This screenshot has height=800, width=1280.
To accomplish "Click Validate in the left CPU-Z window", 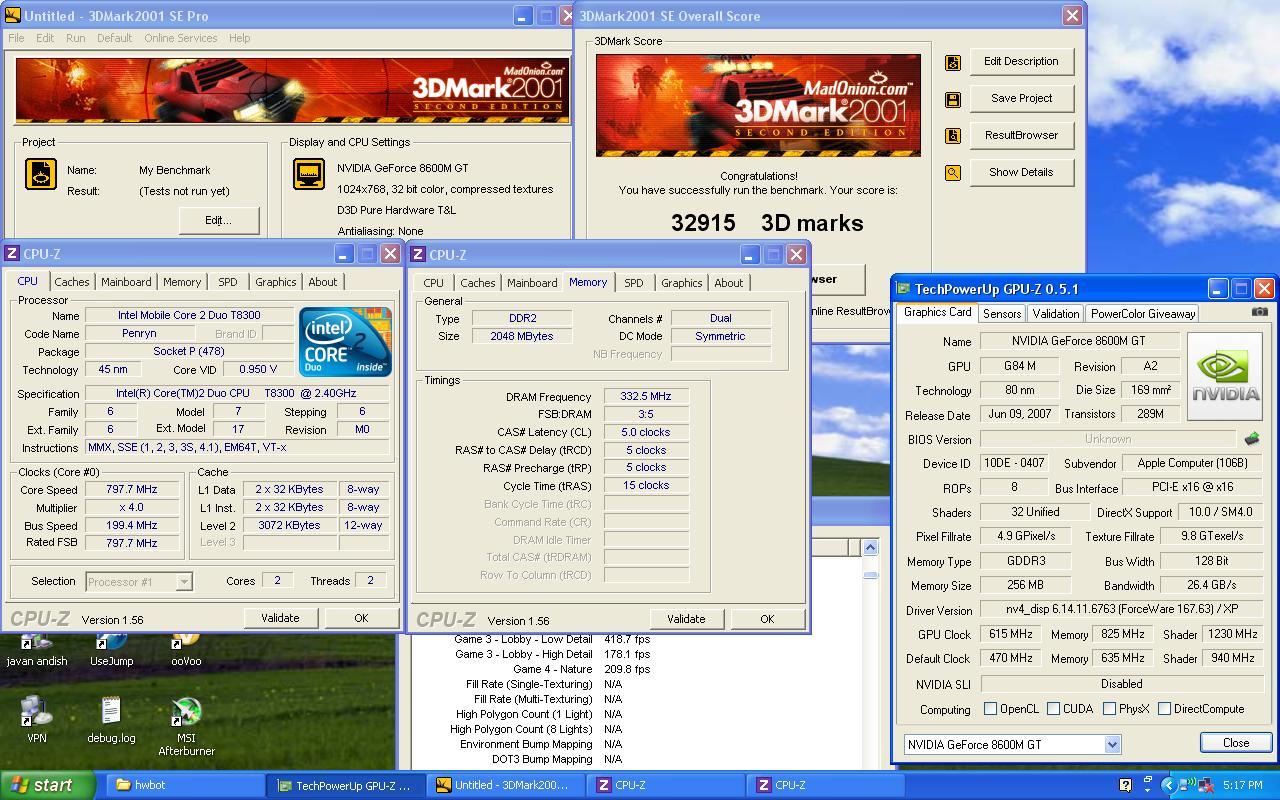I will point(280,618).
